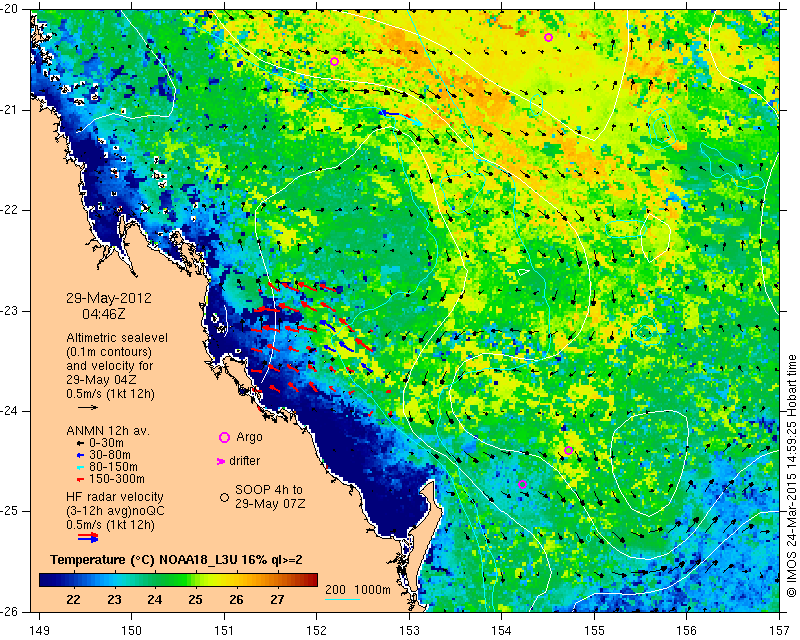This screenshot has width=800, height=640.
Task: Click the 'HF radar velocity' legend text
Action: (115, 497)
